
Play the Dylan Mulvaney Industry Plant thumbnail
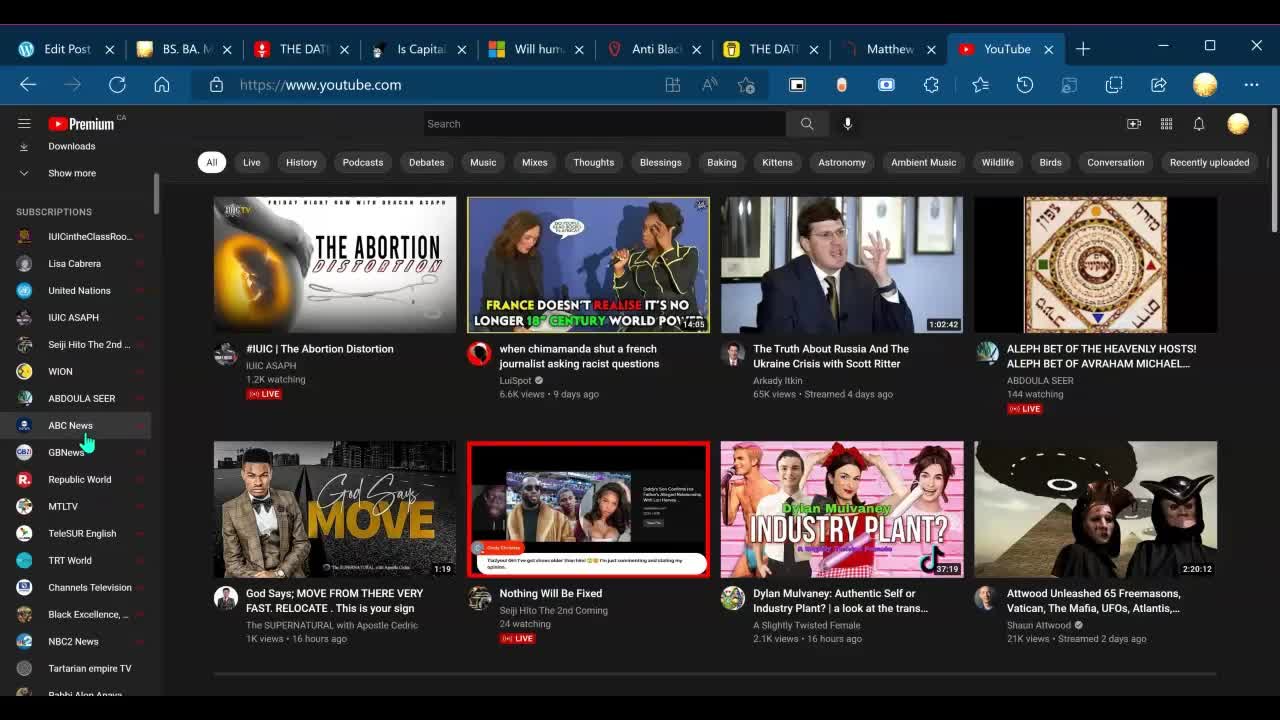tap(842, 509)
